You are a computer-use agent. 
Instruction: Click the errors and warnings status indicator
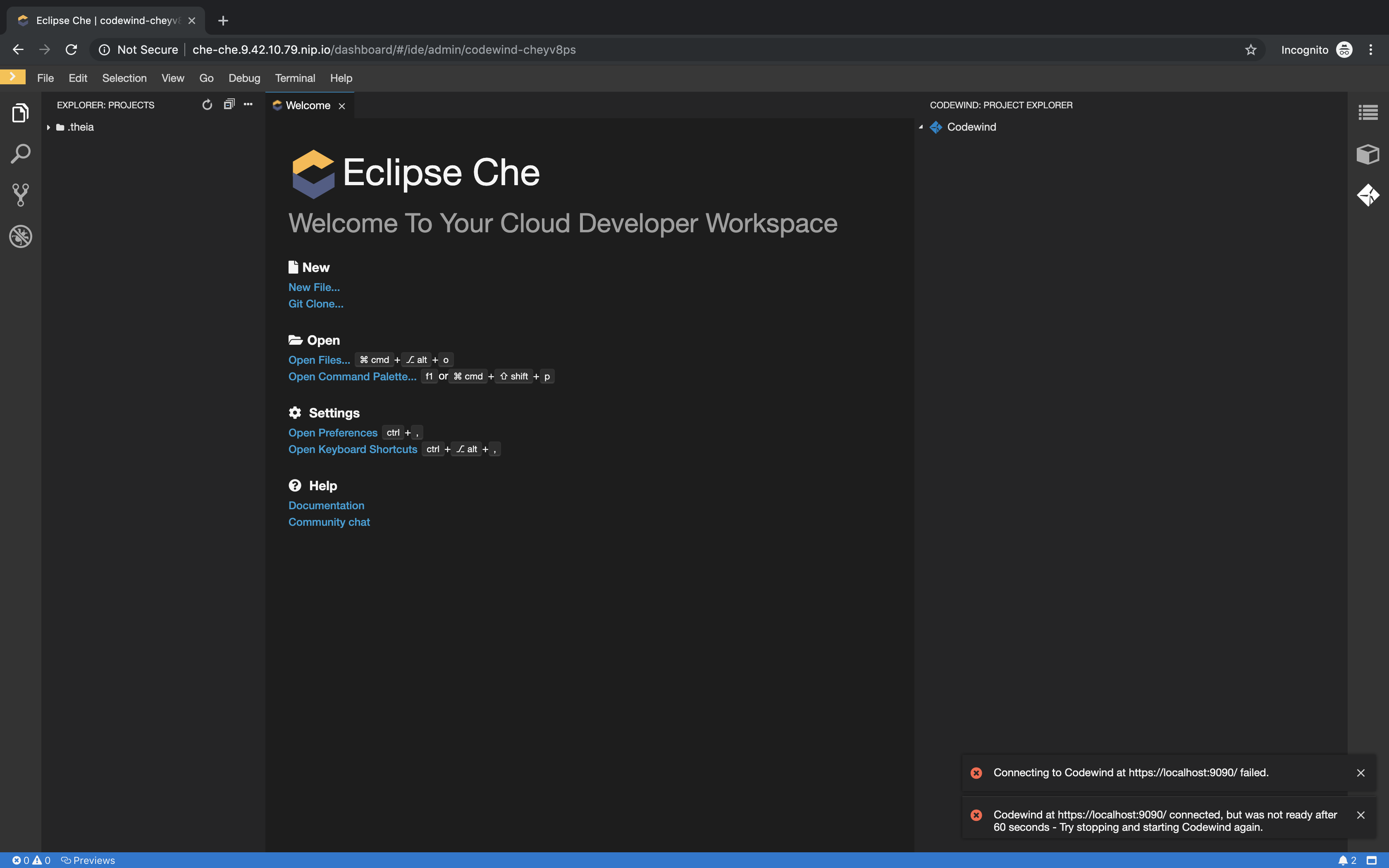coord(31,859)
